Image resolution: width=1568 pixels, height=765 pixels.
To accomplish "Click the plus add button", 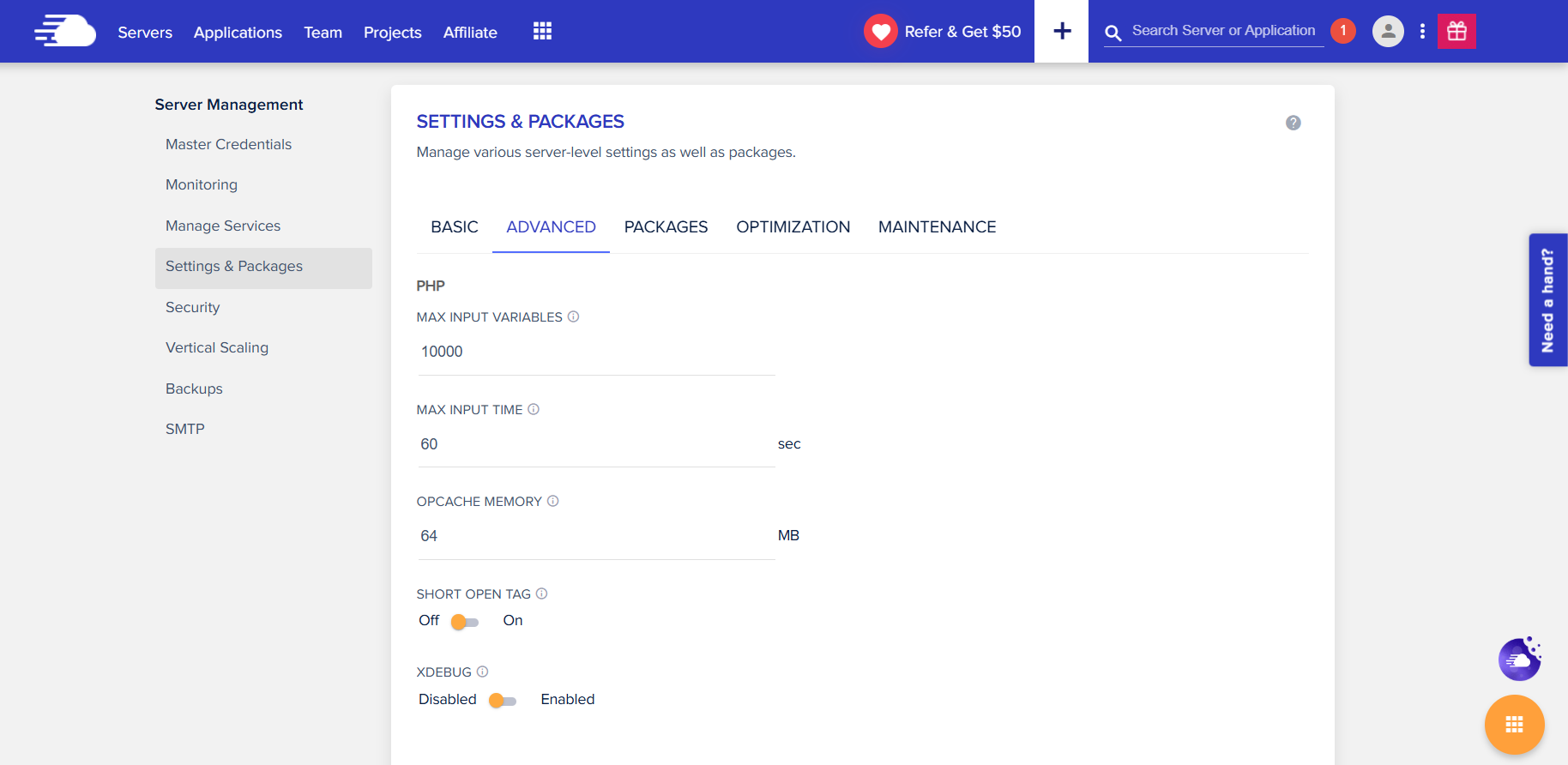I will point(1061,31).
